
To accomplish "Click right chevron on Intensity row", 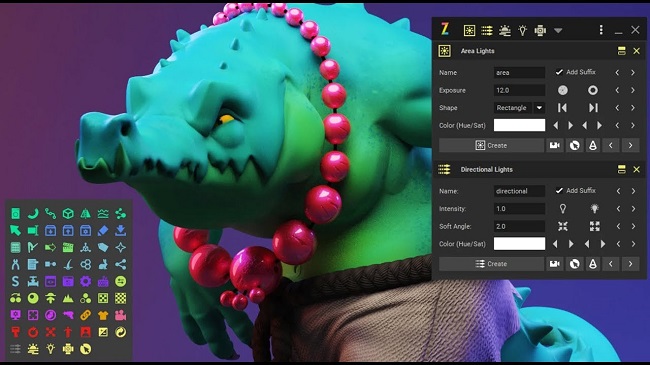I will pos(633,209).
